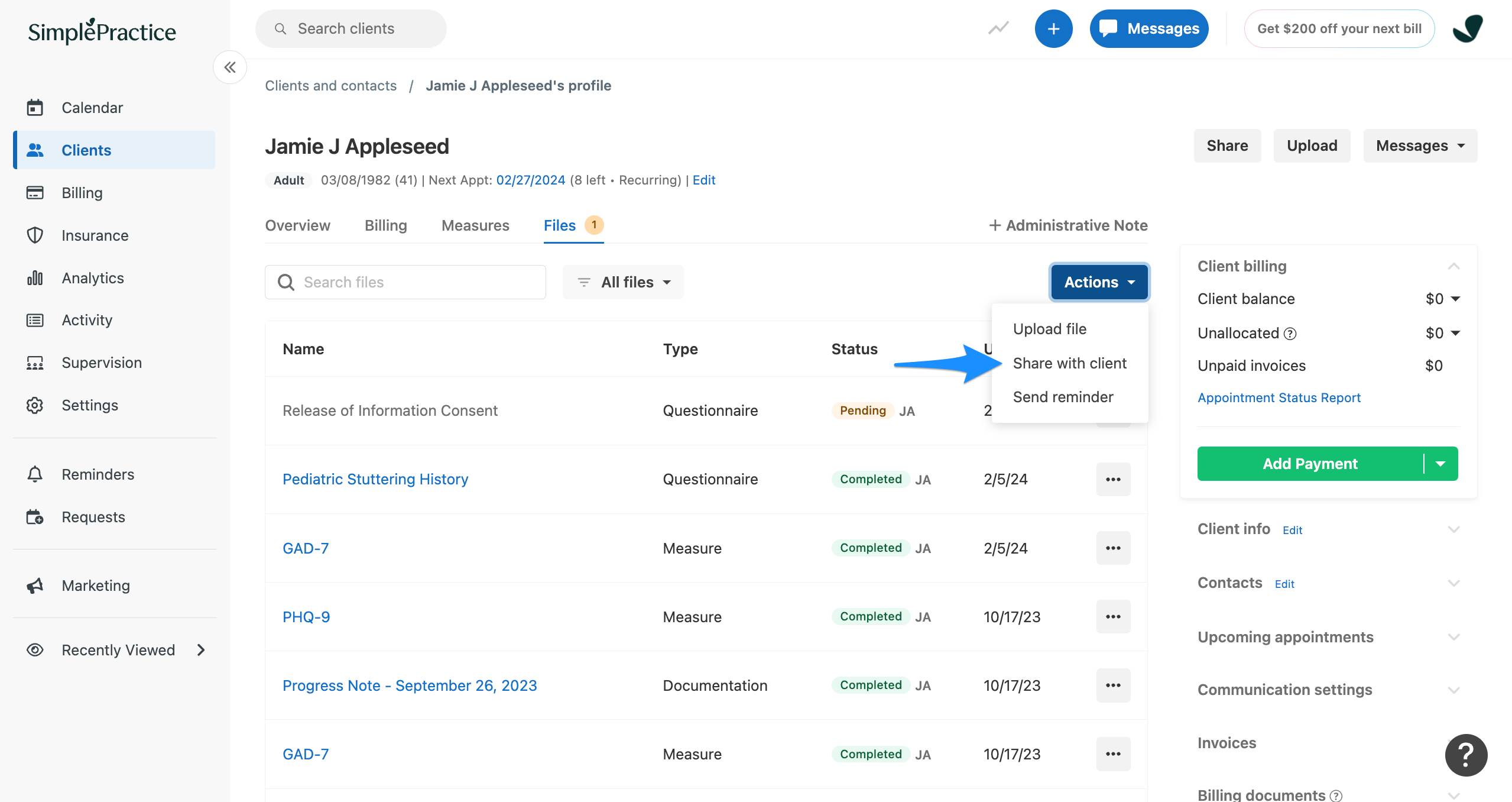Open the Activity log
Image resolution: width=1512 pixels, height=802 pixels.
point(87,320)
